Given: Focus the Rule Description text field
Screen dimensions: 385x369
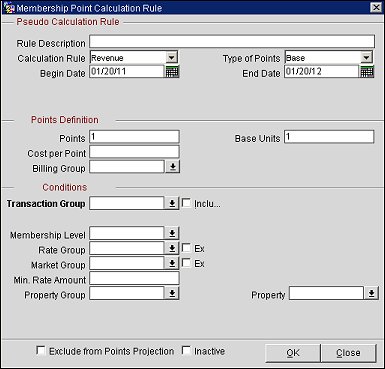Looking at the screenshot, I should tap(232, 42).
